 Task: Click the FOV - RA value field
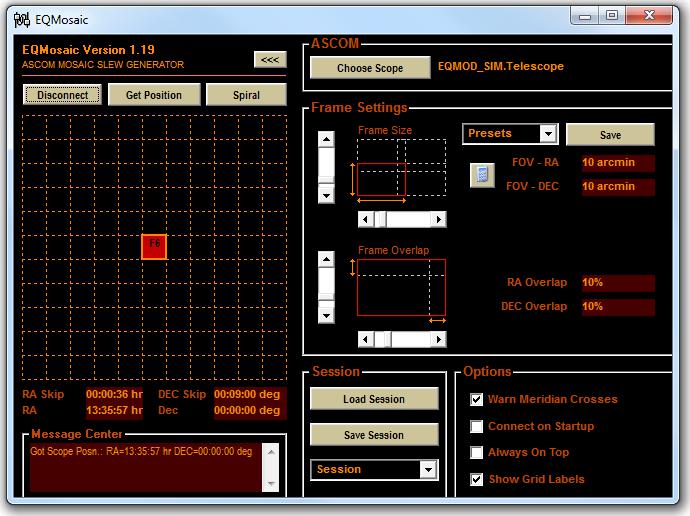tap(618, 163)
